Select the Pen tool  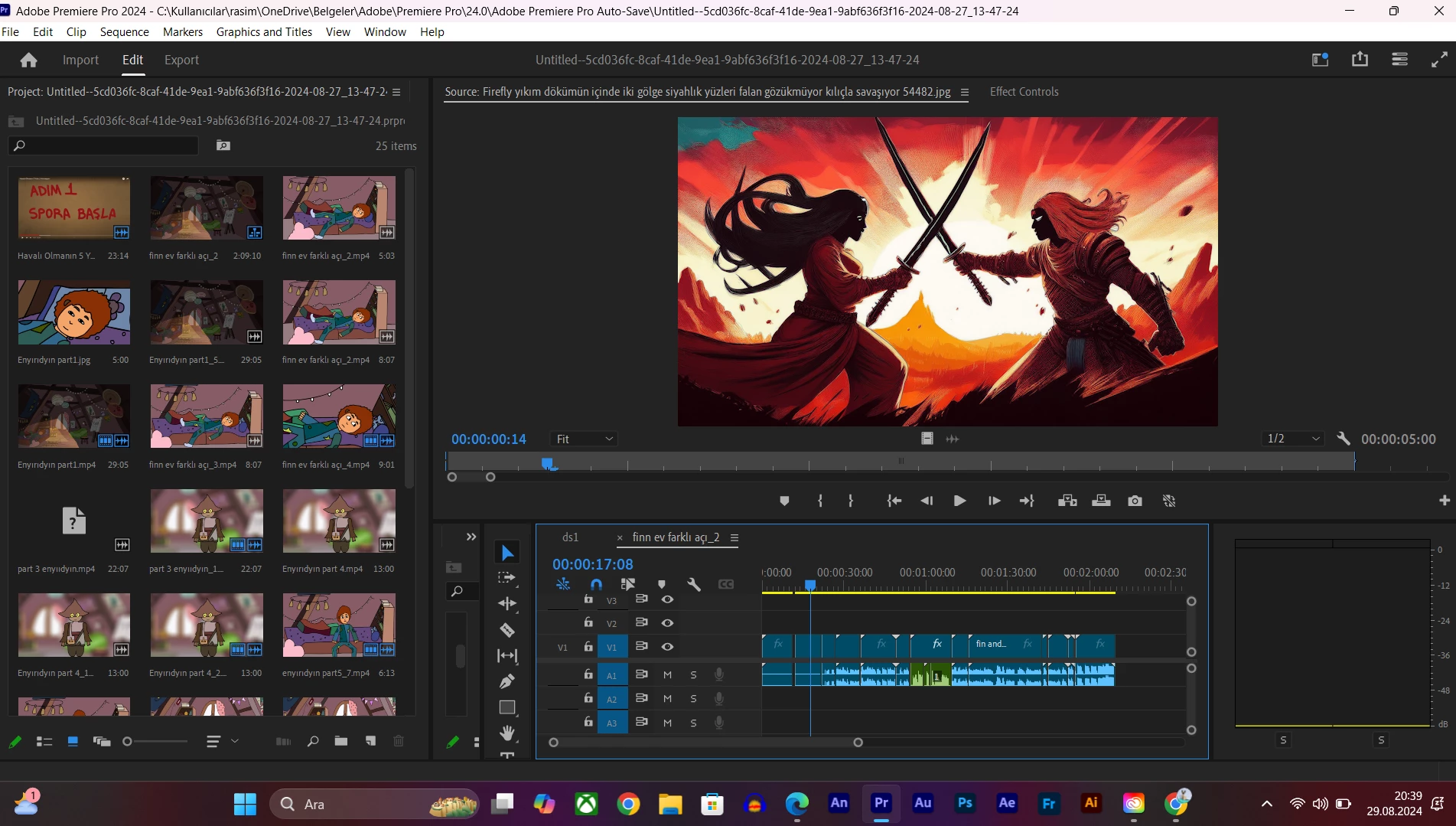click(507, 681)
